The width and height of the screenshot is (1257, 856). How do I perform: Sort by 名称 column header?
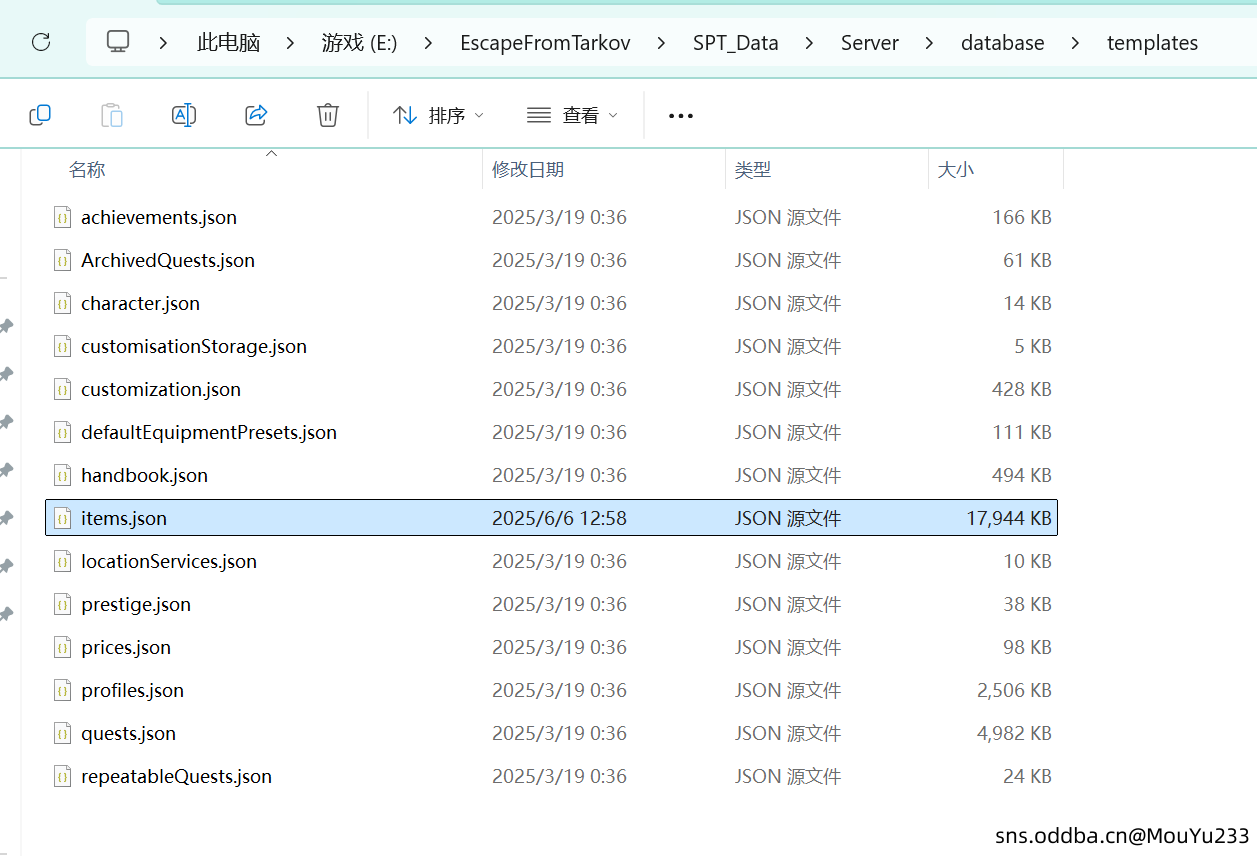(x=87, y=170)
